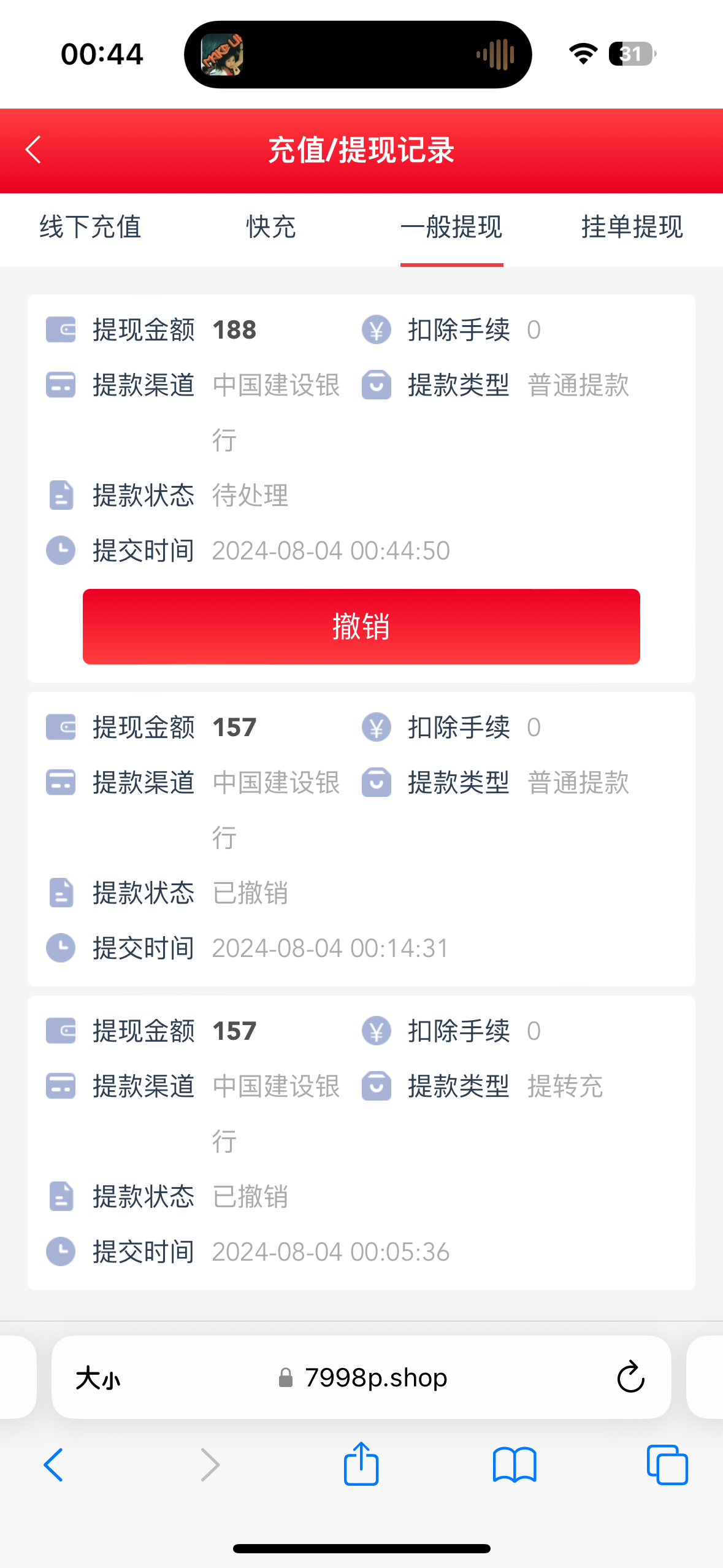Viewport: 723px width, 1568px height.
Task: Select the 一般提现 tab
Action: 451,227
